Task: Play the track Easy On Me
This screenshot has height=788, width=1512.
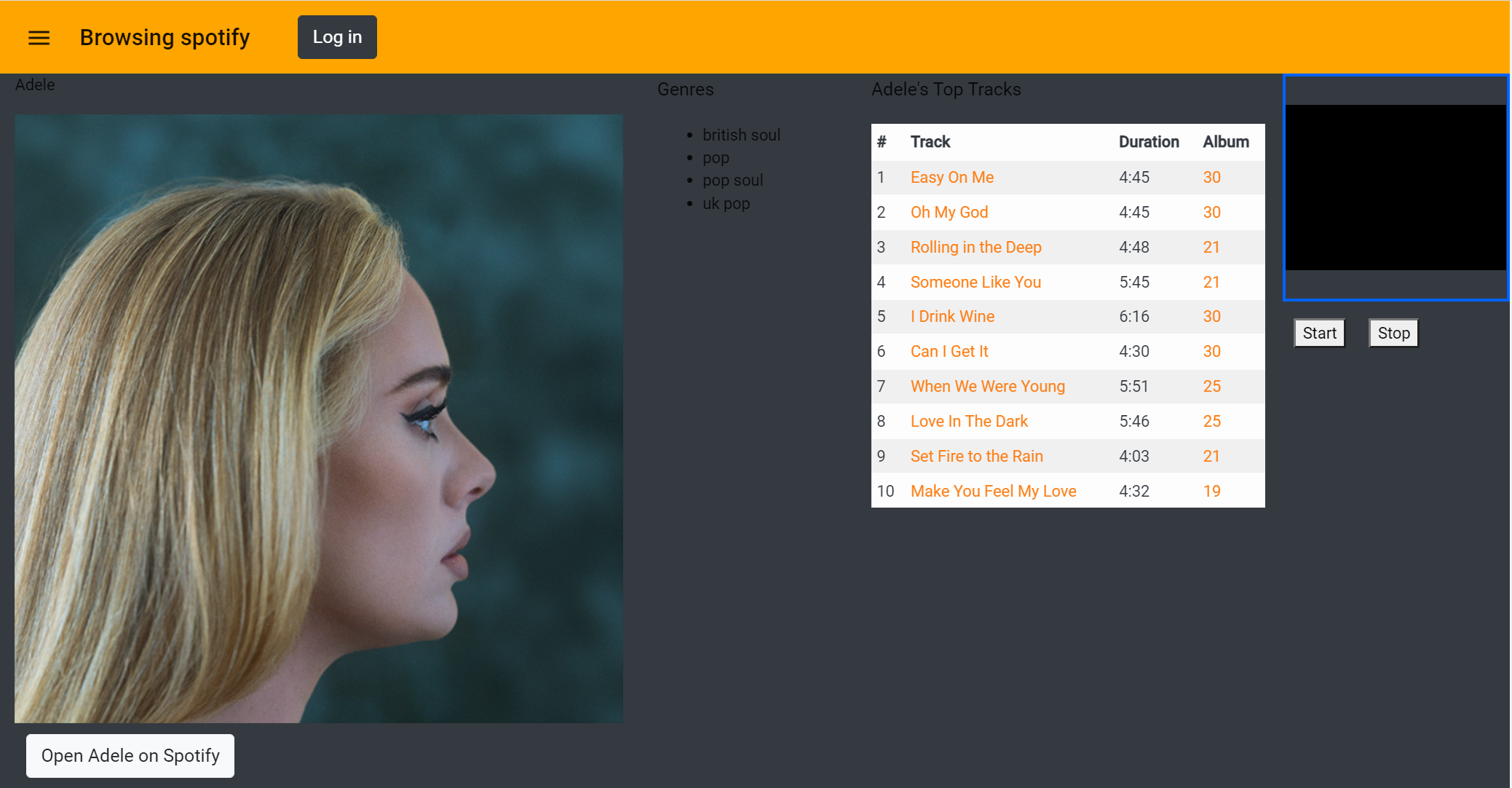Action: [951, 177]
